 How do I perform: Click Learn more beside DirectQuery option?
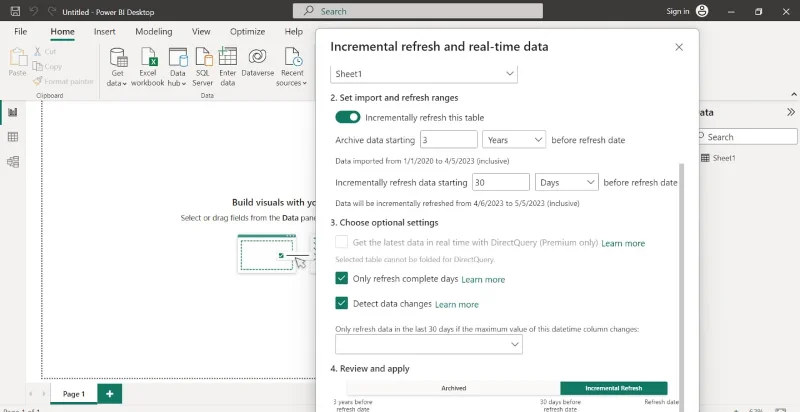(623, 244)
